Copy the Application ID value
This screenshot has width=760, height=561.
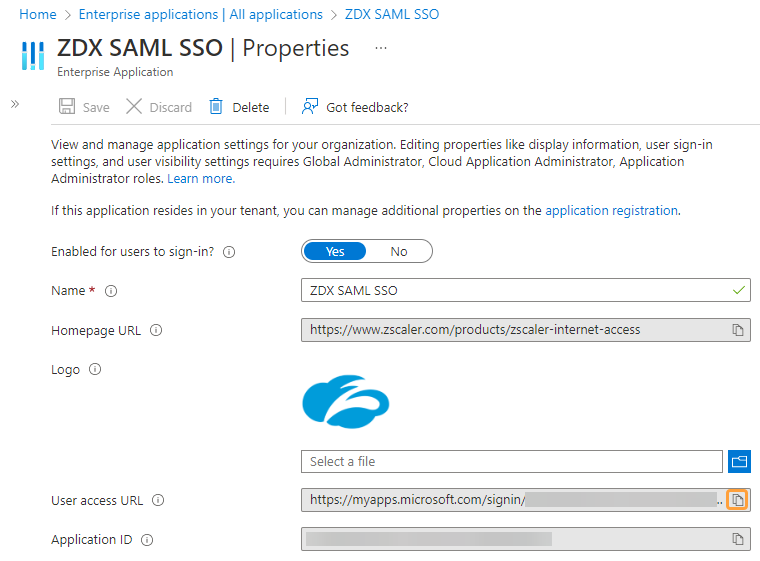[x=737, y=539]
